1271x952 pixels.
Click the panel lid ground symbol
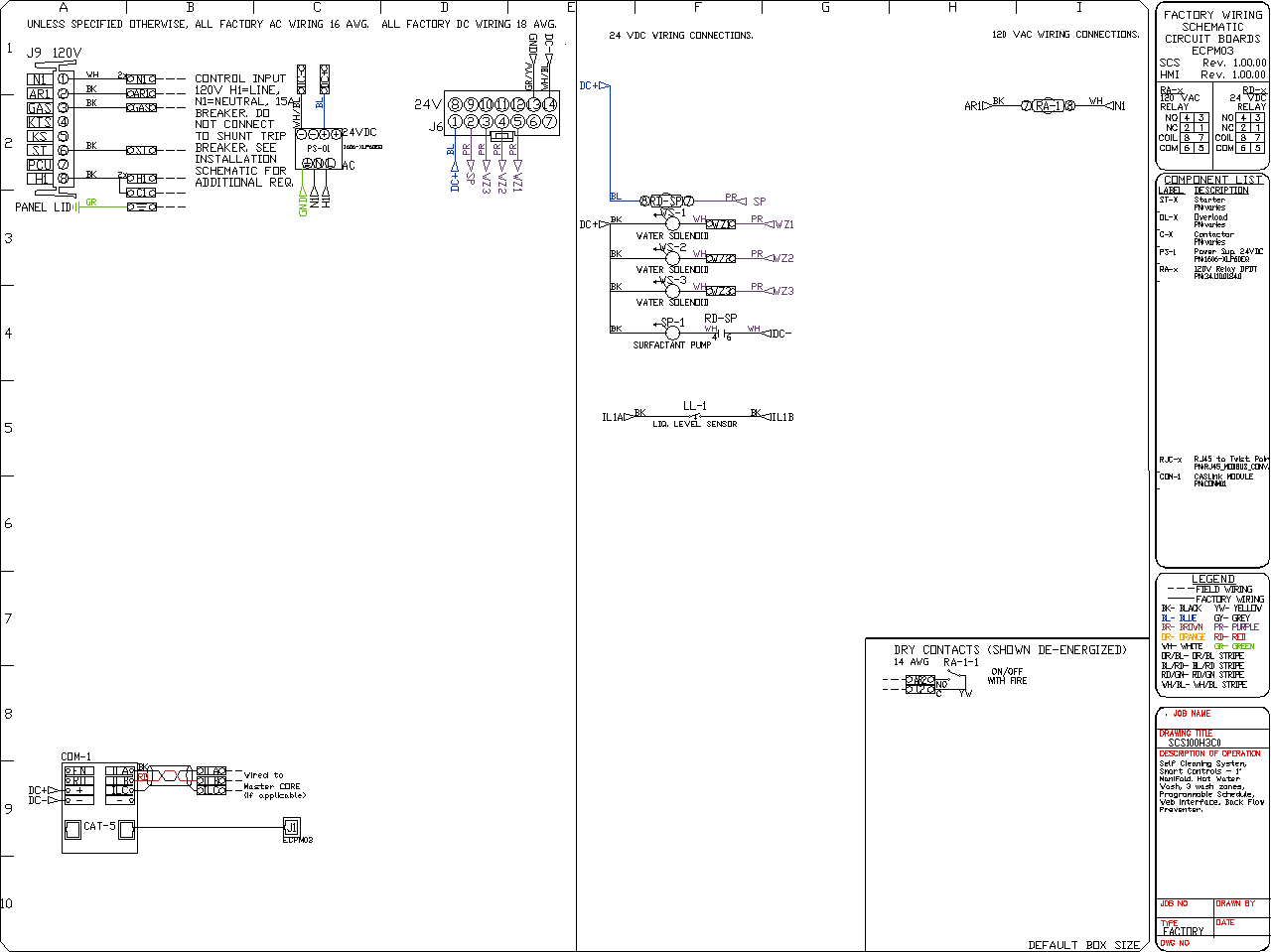pos(77,206)
